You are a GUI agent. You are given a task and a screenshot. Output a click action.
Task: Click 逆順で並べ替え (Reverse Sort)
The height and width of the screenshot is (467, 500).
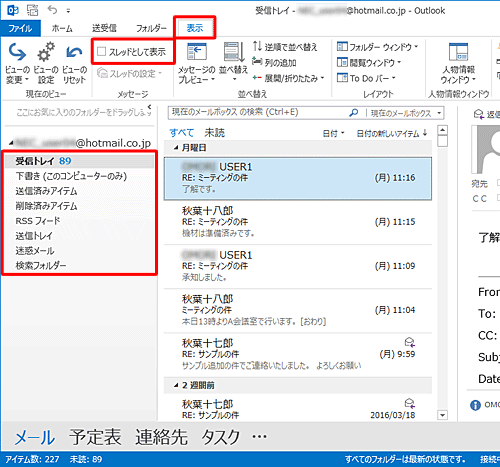[285, 47]
